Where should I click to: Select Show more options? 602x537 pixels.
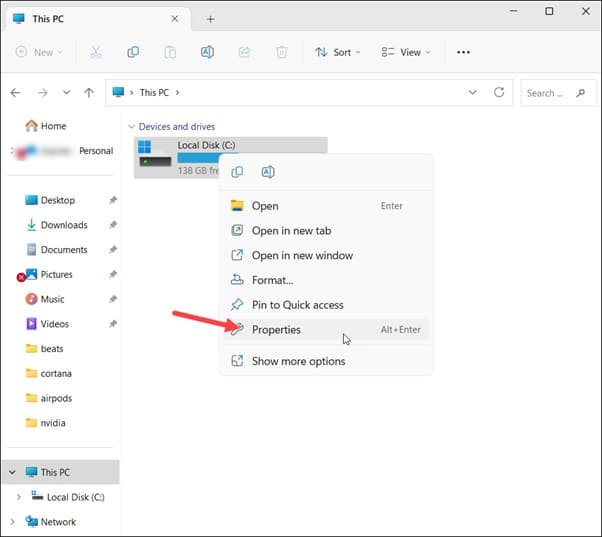326,361
